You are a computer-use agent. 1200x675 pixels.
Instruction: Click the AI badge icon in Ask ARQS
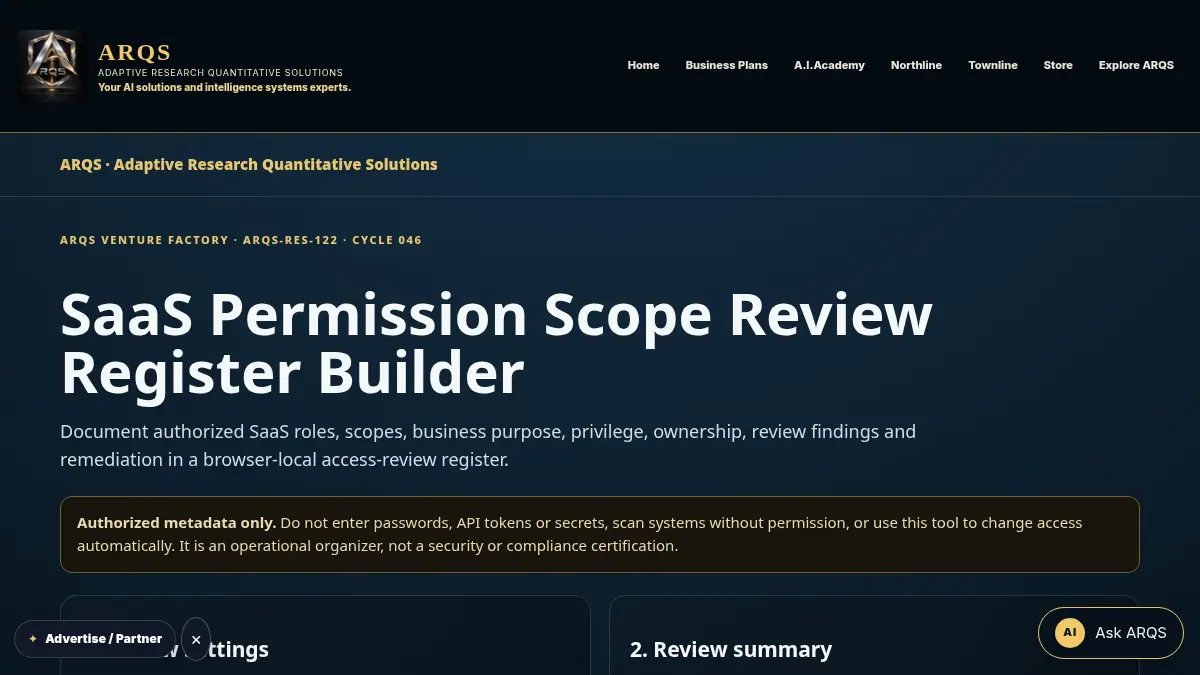coord(1070,633)
